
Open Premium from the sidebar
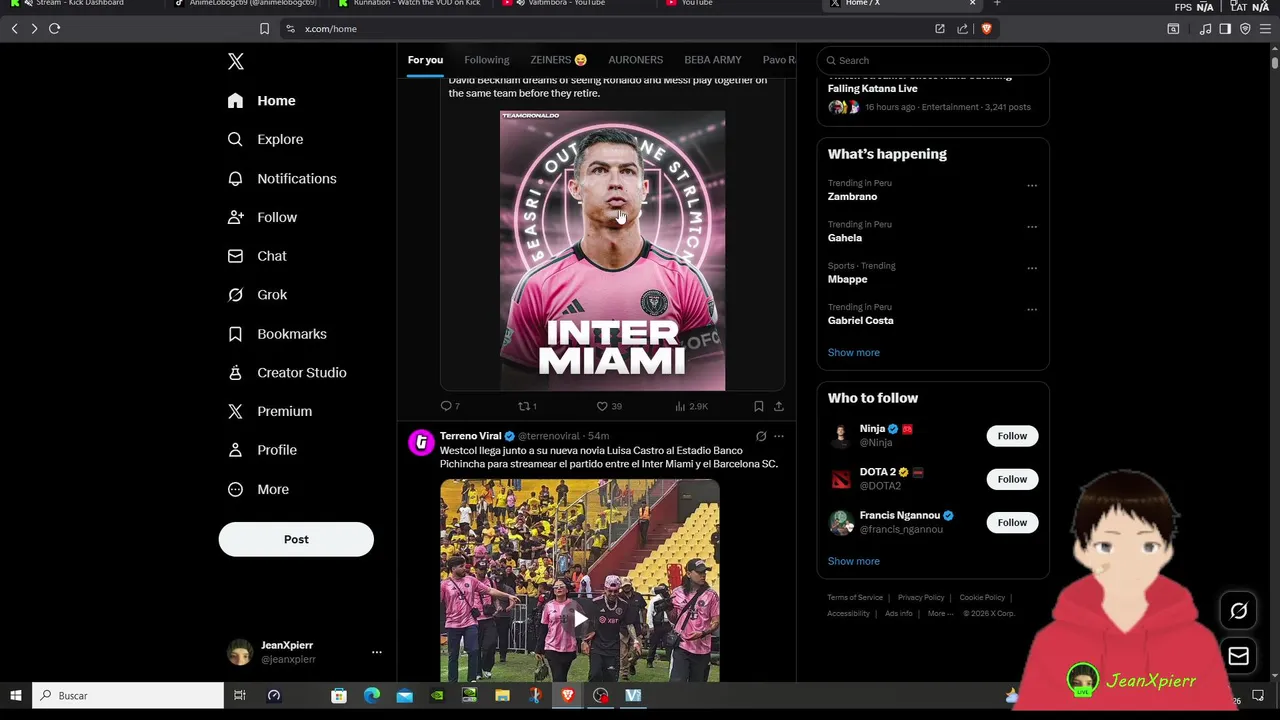[270, 412]
